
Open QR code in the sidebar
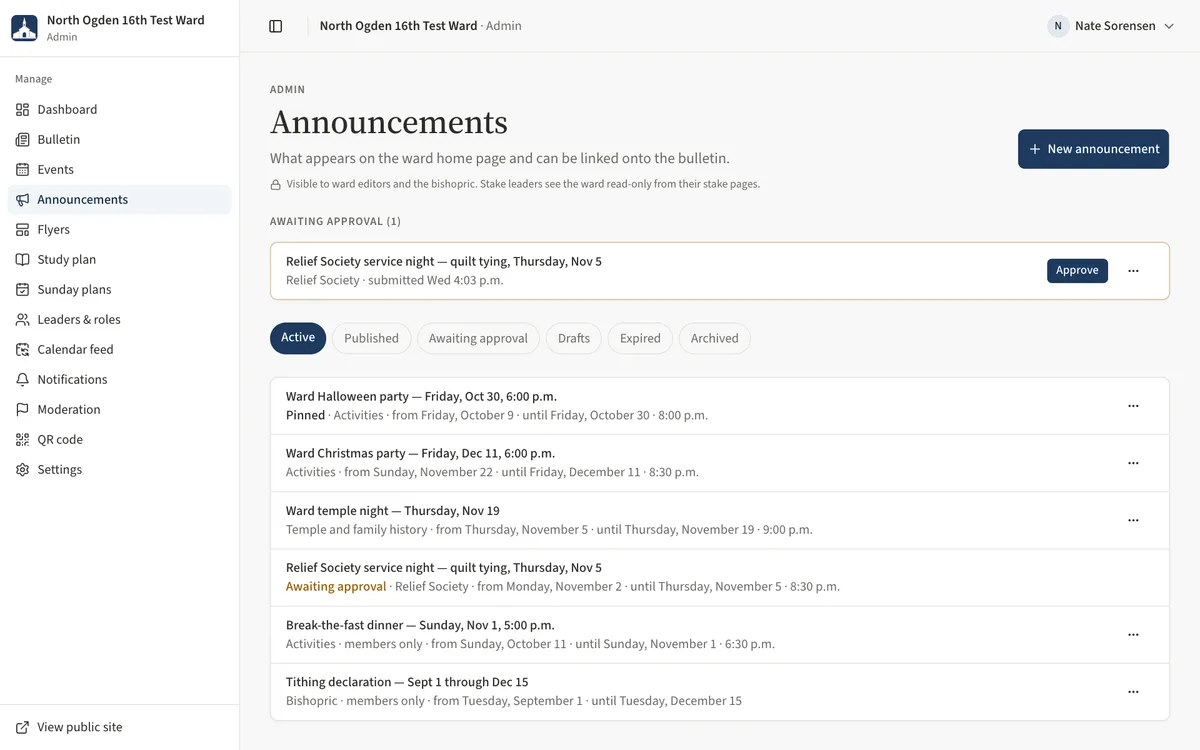(x=119, y=440)
